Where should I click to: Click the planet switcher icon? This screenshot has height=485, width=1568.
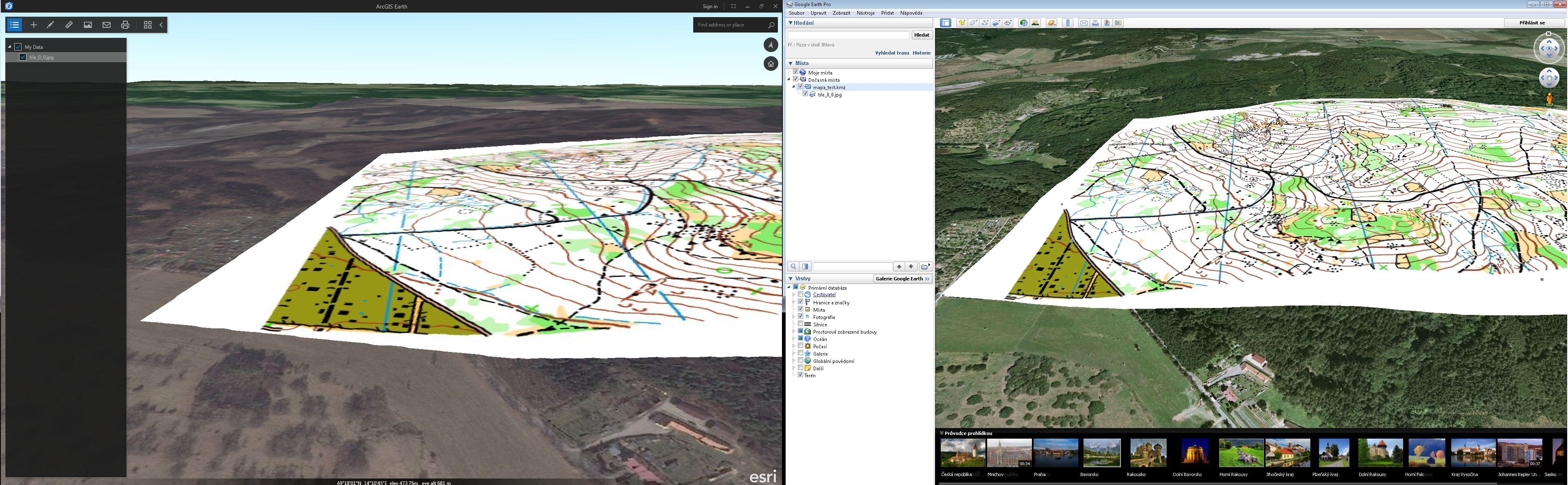[1051, 23]
